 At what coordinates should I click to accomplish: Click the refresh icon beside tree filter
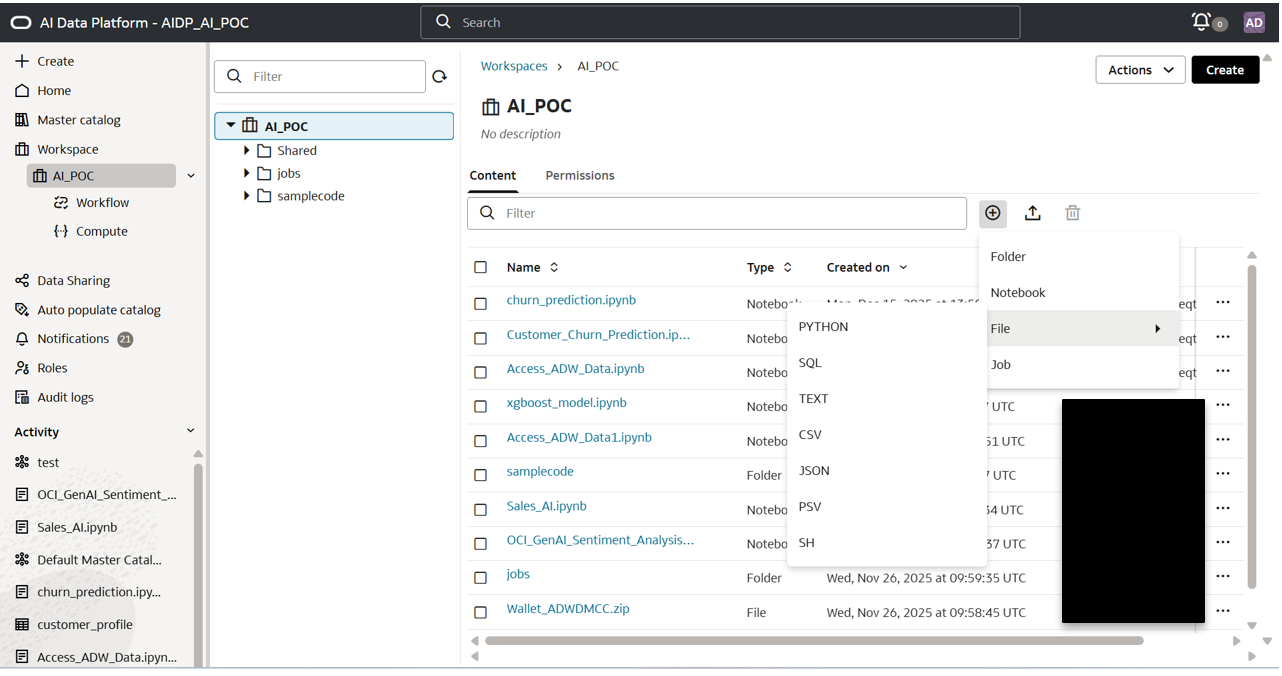[x=439, y=77]
